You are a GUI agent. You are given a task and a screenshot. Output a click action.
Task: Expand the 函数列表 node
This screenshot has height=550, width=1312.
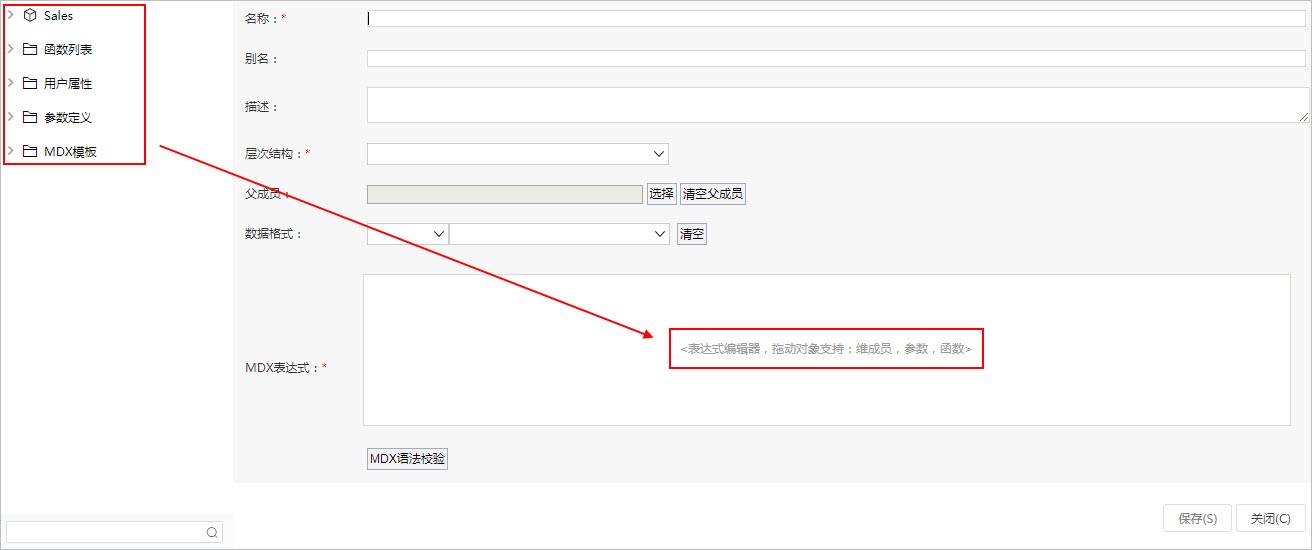pyautogui.click(x=10, y=49)
